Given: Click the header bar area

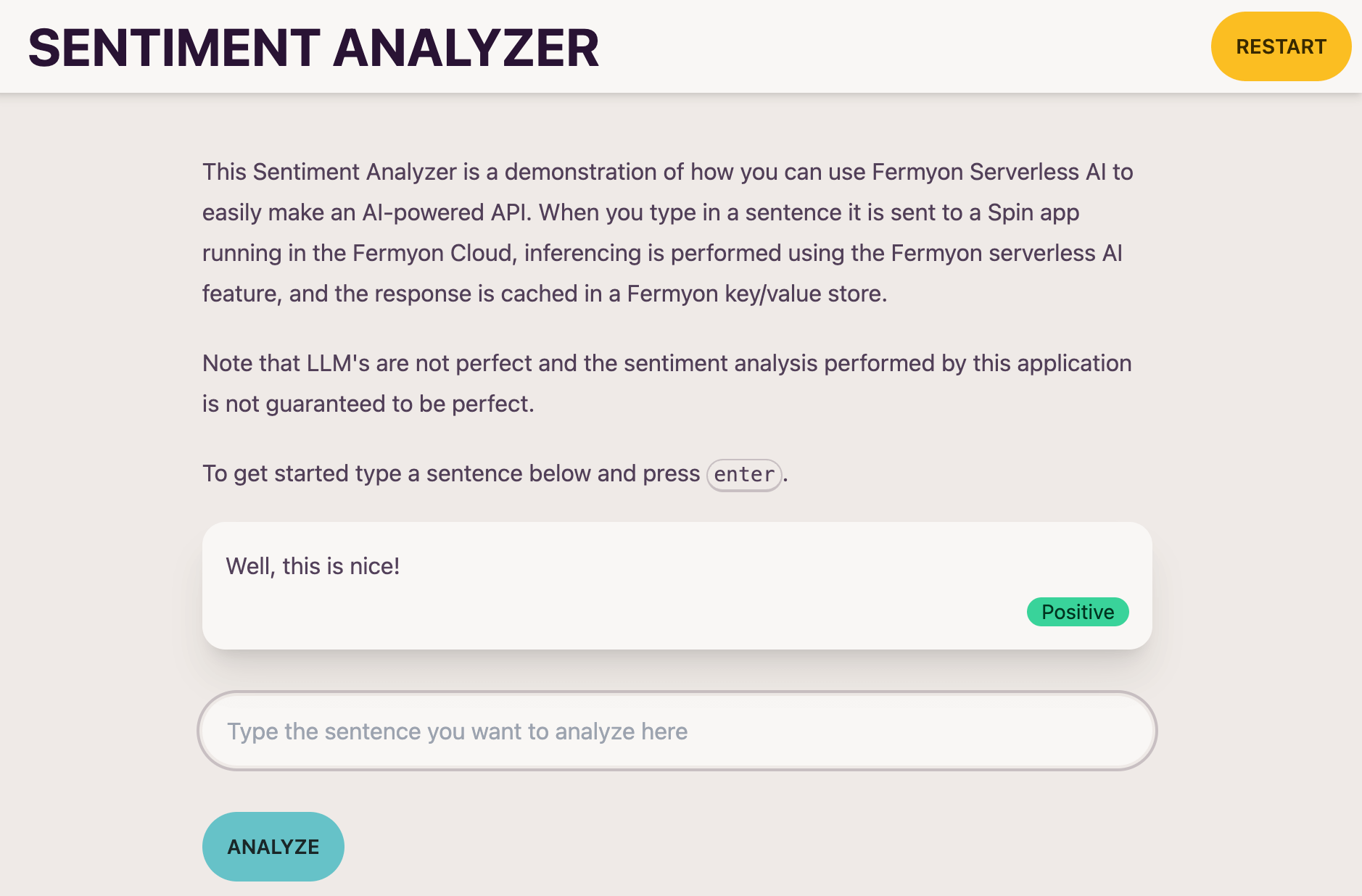Looking at the screenshot, I should pos(870,46).
